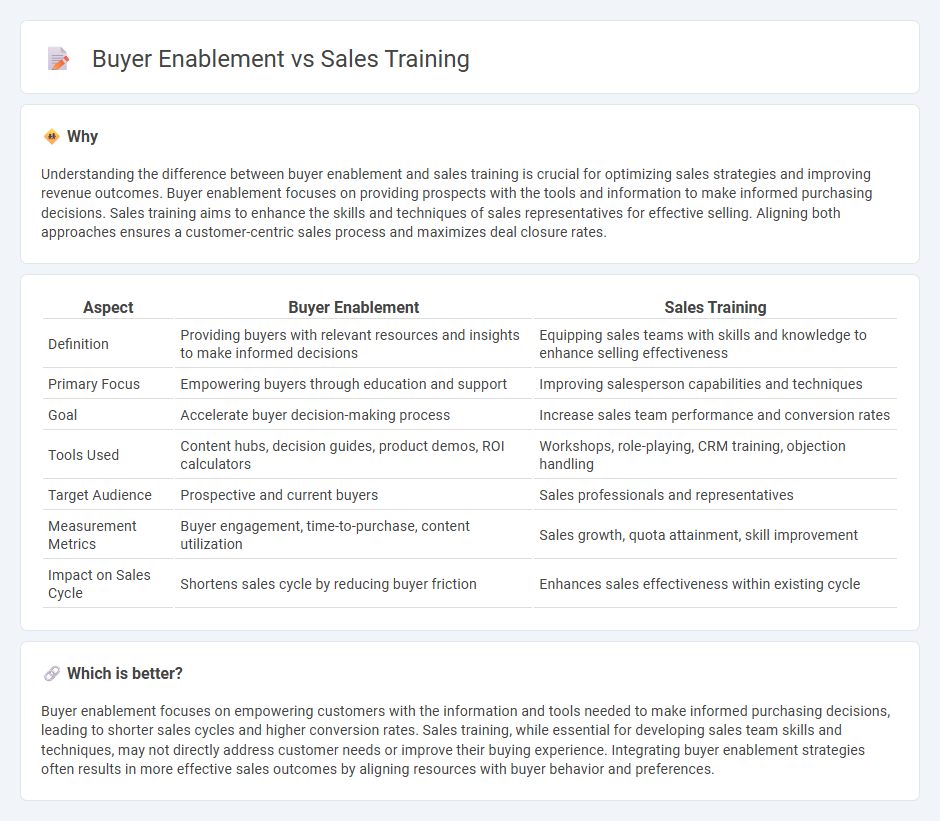The image size is (940, 821).
Task: Click cell 'Improving salesperson capabilities and techniques'
Action: pyautogui.click(x=715, y=384)
